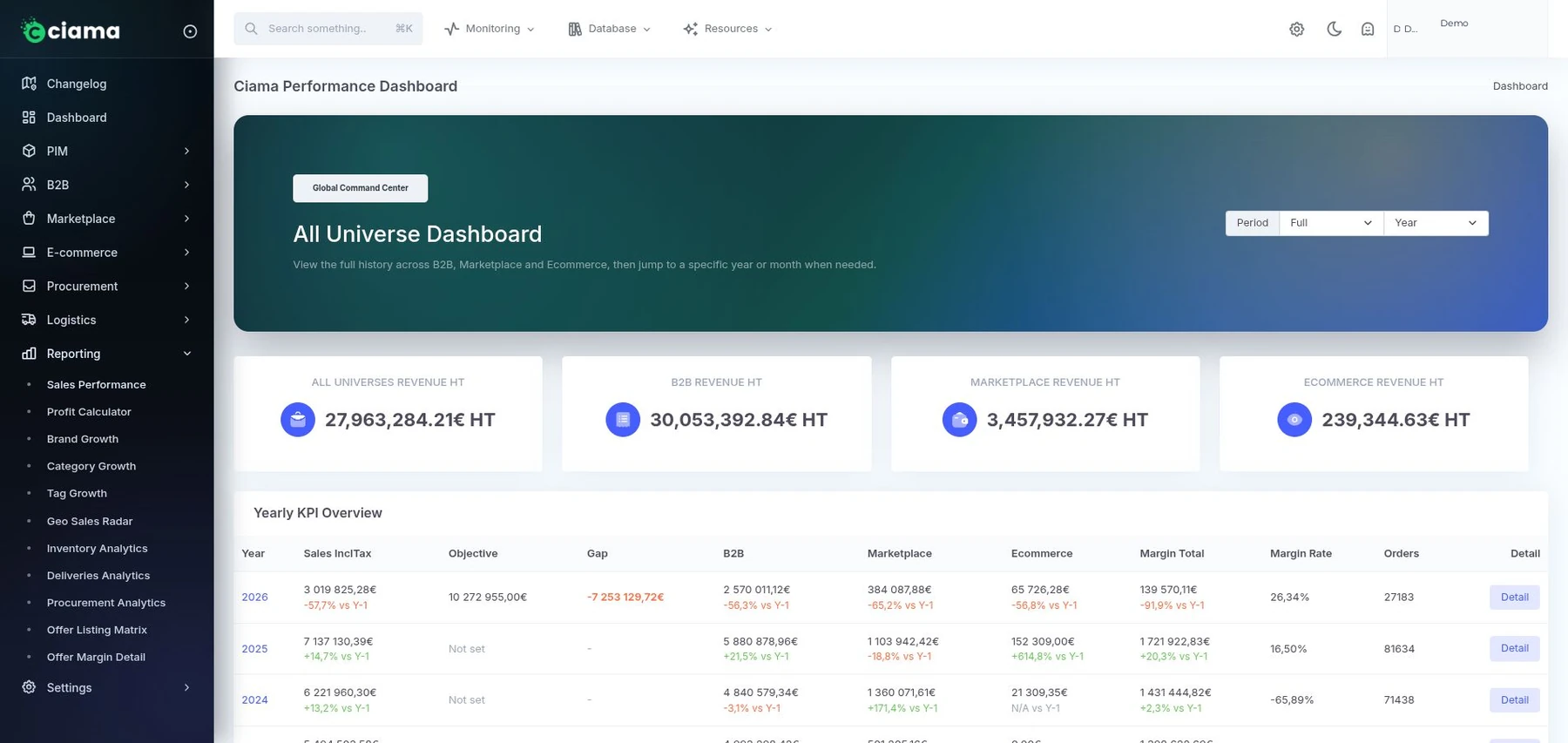Click the Procurement inbox icon
The height and width of the screenshot is (743, 1568).
point(29,286)
